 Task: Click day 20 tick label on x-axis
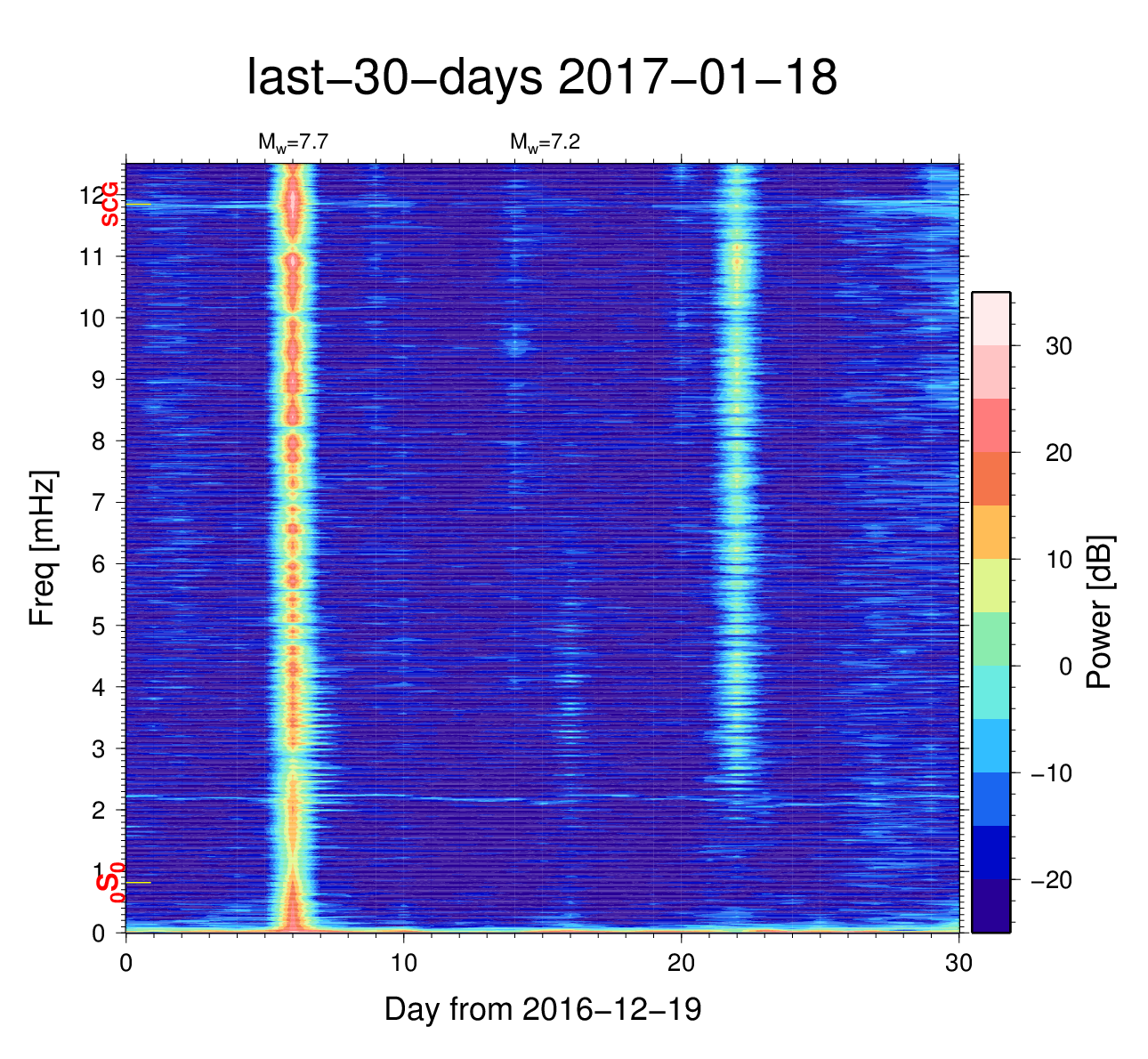(x=681, y=964)
